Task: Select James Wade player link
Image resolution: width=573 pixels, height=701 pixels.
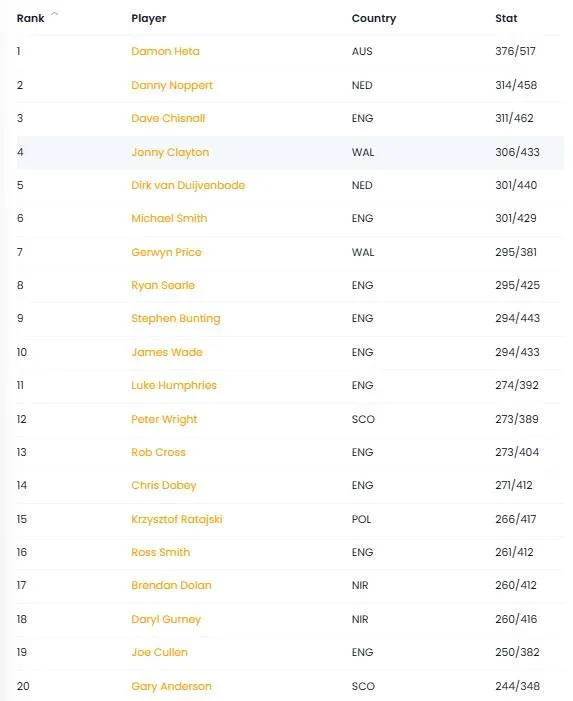Action: point(167,353)
